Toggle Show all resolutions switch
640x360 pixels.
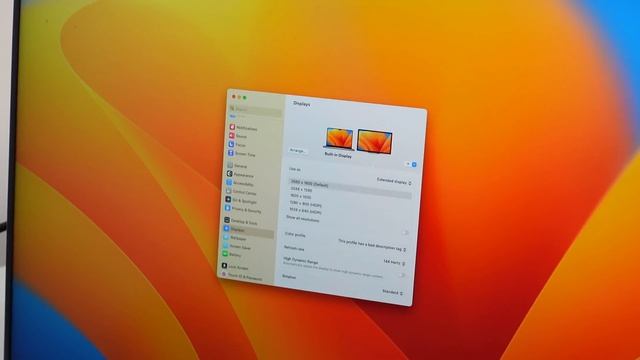(x=404, y=232)
